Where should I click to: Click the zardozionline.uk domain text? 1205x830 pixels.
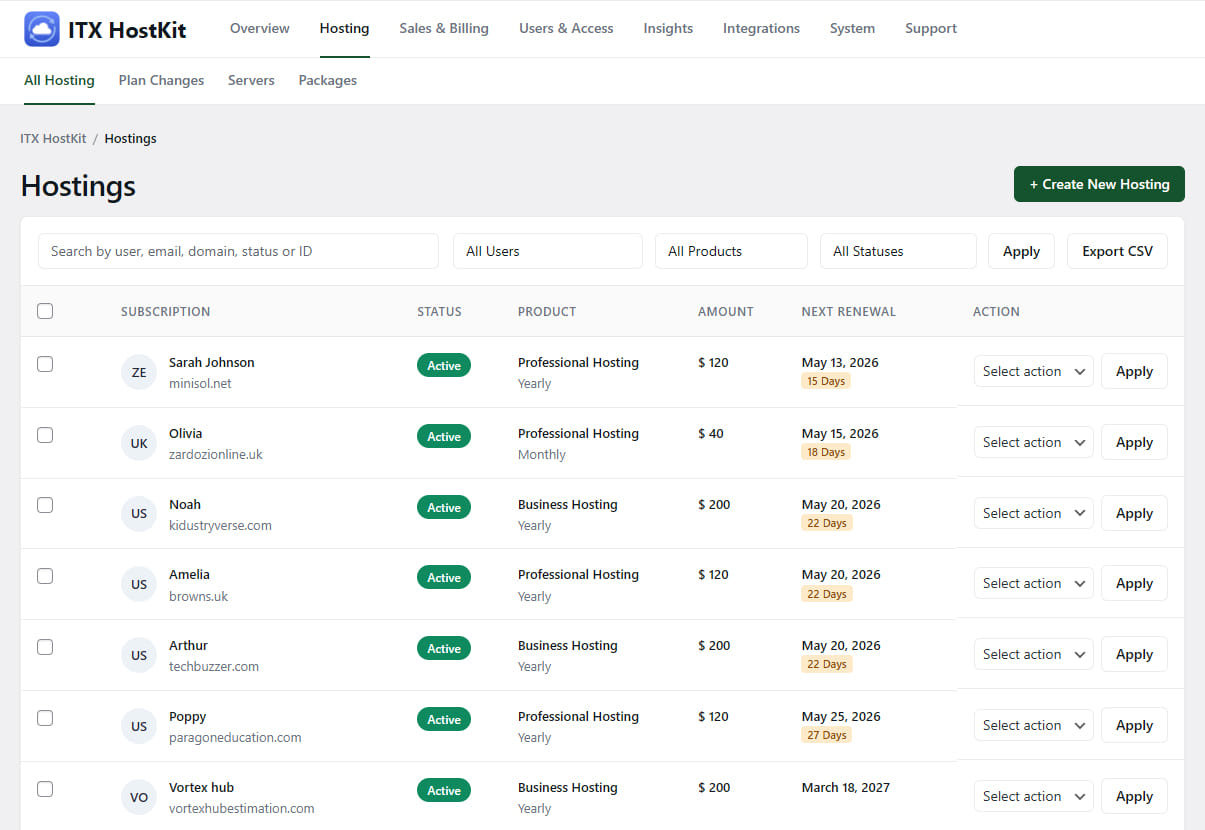tap(216, 454)
